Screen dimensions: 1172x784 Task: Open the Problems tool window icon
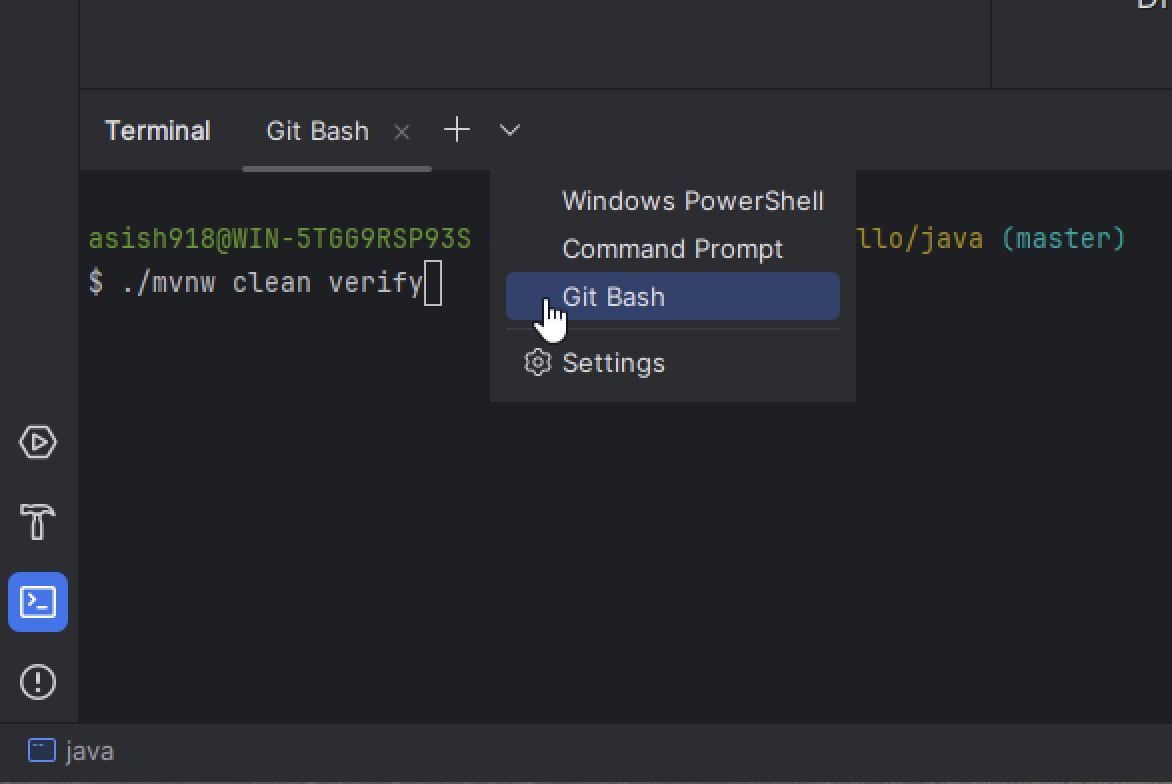coord(37,682)
